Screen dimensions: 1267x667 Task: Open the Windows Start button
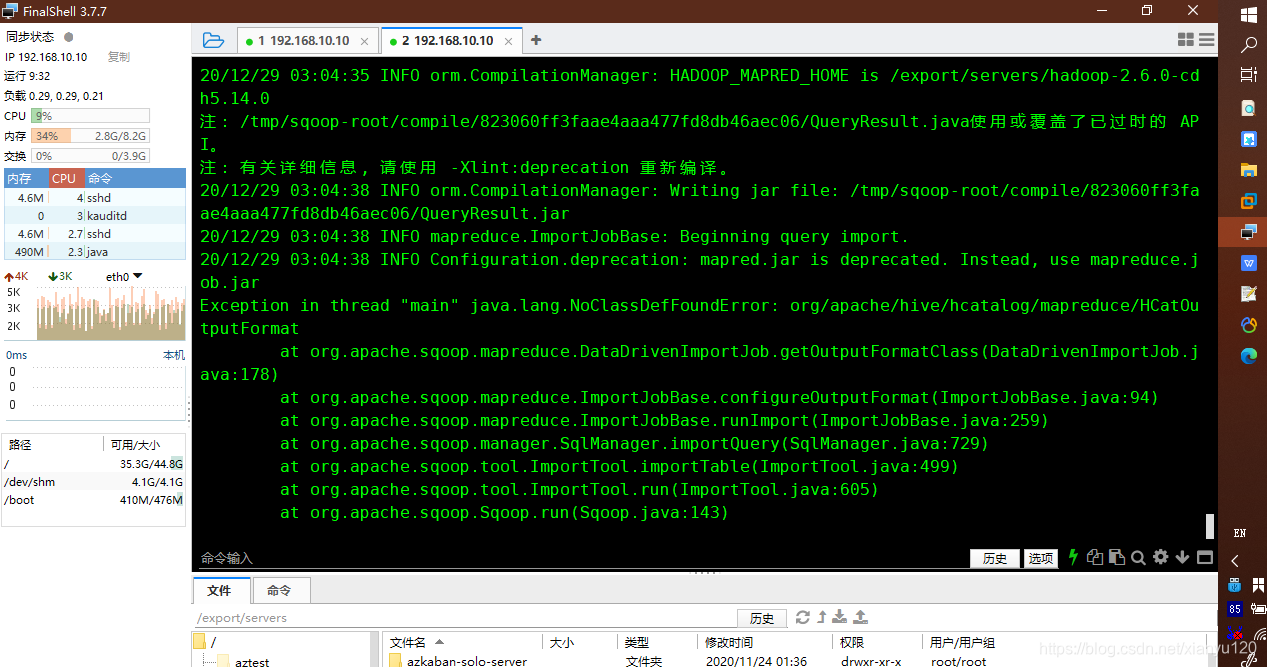click(1249, 15)
